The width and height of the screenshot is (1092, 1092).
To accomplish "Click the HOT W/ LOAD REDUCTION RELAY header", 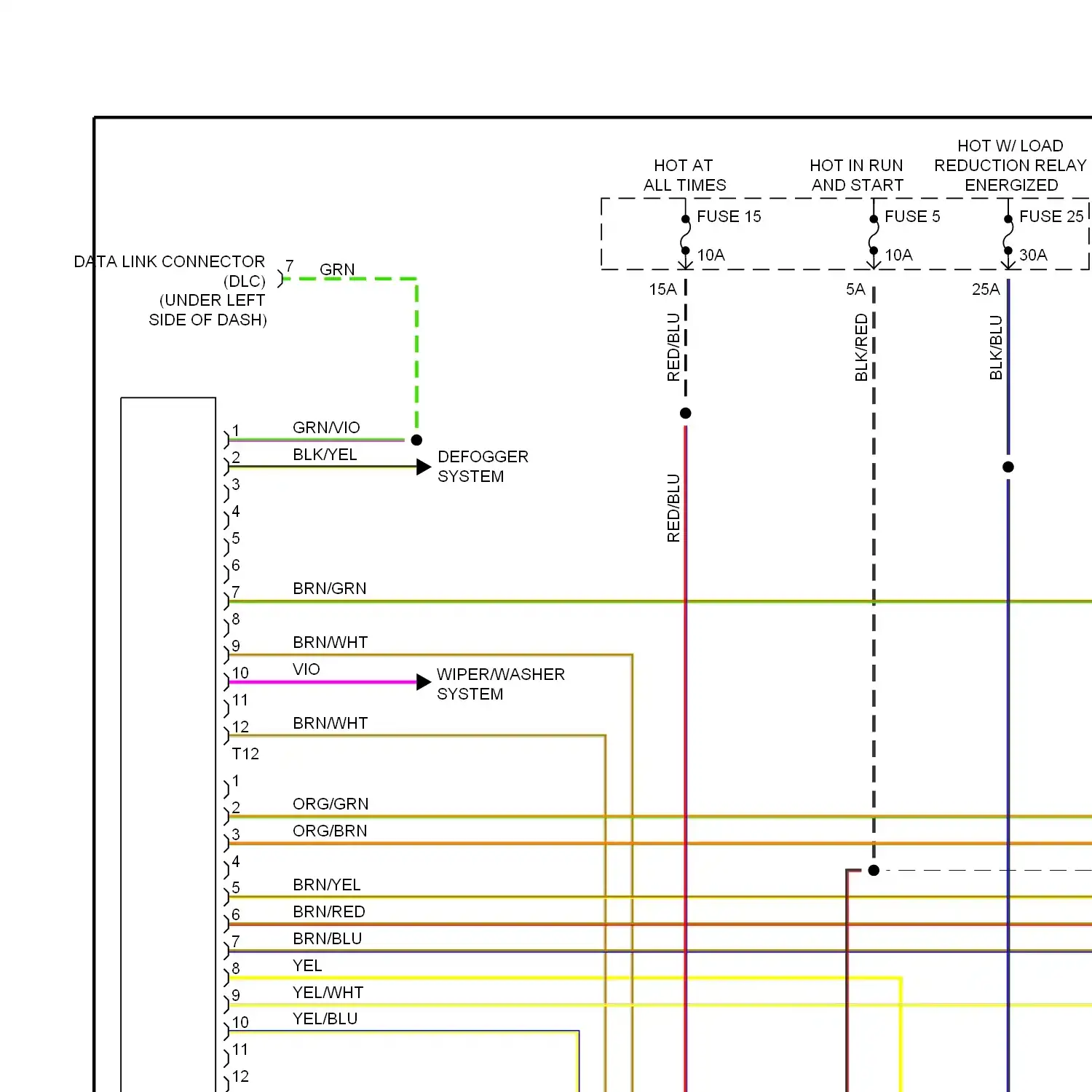I will pos(1010,165).
